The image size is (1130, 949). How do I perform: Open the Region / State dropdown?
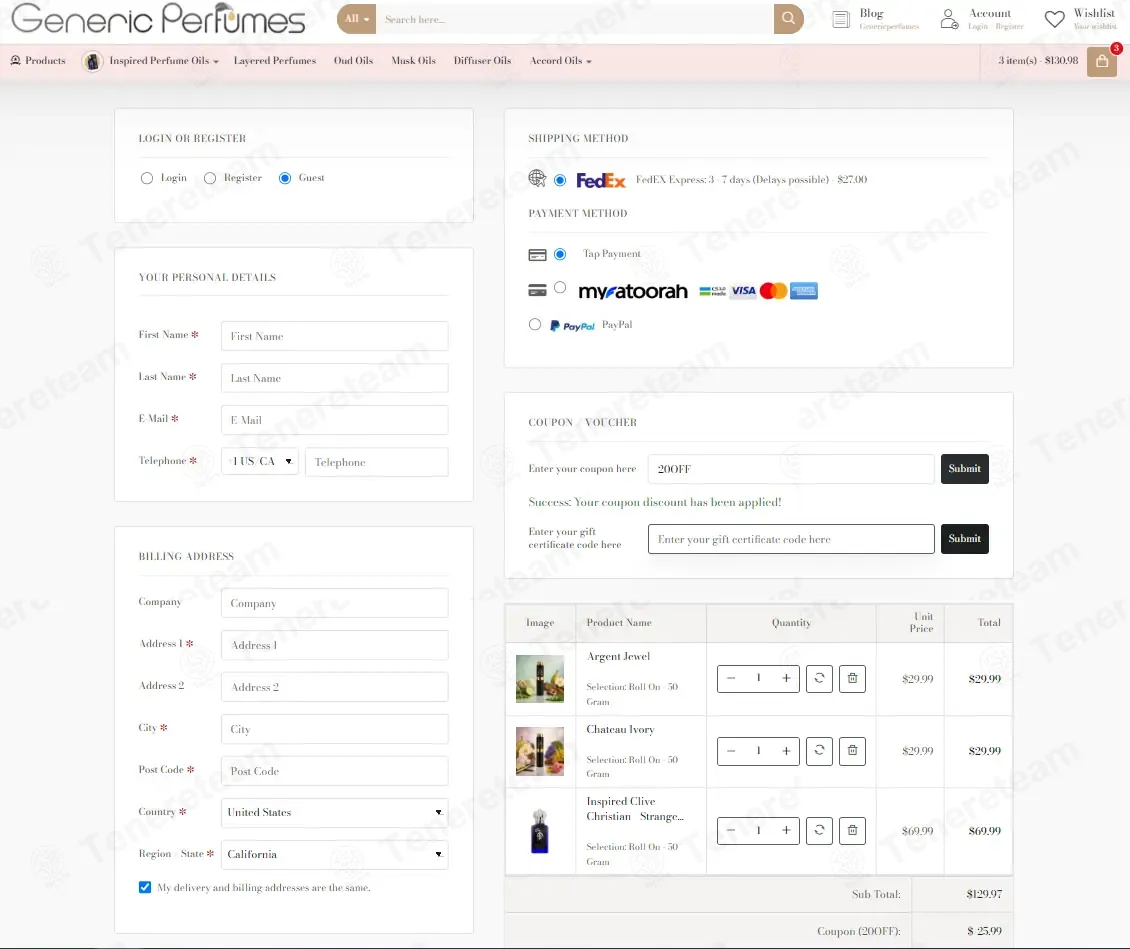pos(334,854)
